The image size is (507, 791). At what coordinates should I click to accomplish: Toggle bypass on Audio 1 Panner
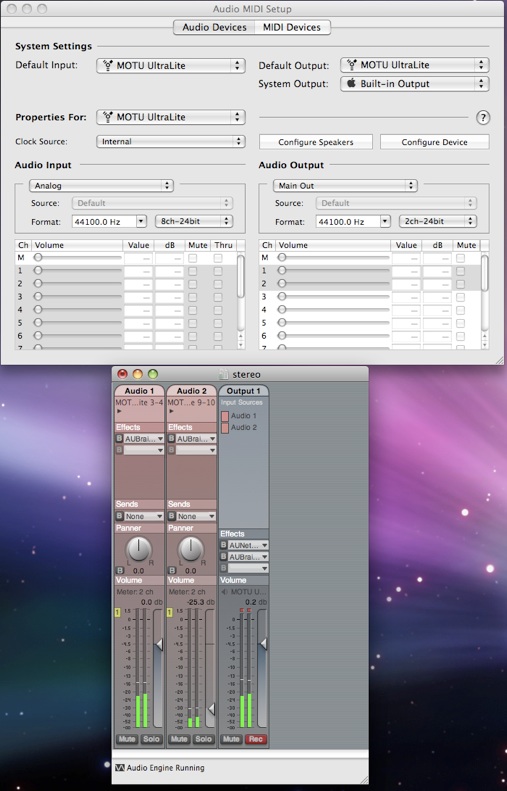[120, 571]
